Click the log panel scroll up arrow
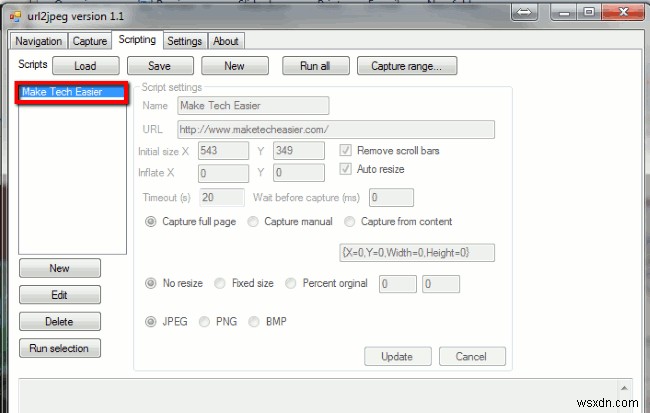Viewport: 650px width, 413px height. coord(624,388)
